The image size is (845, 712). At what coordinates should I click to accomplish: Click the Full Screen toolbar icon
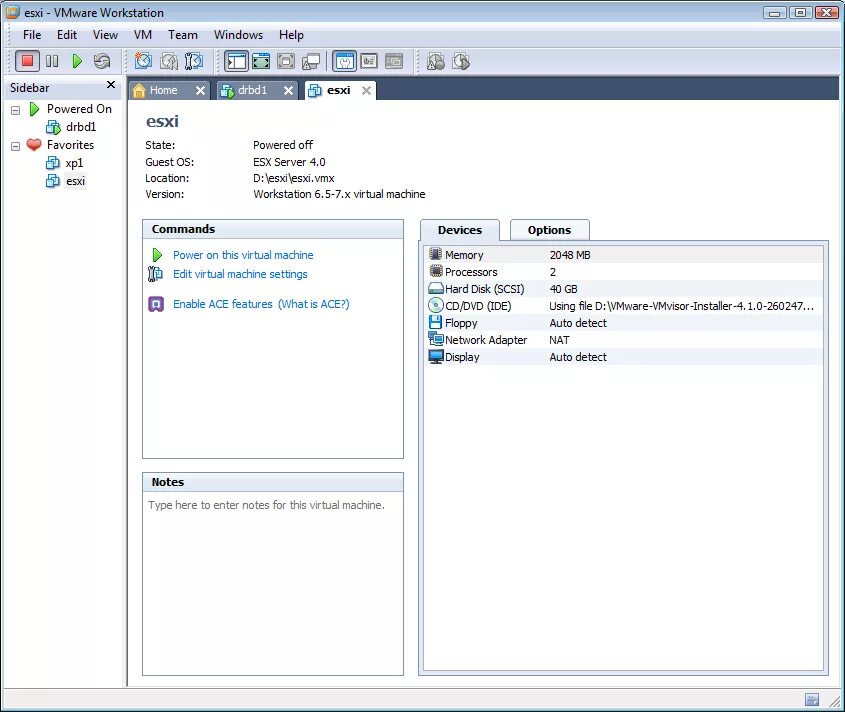(286, 61)
